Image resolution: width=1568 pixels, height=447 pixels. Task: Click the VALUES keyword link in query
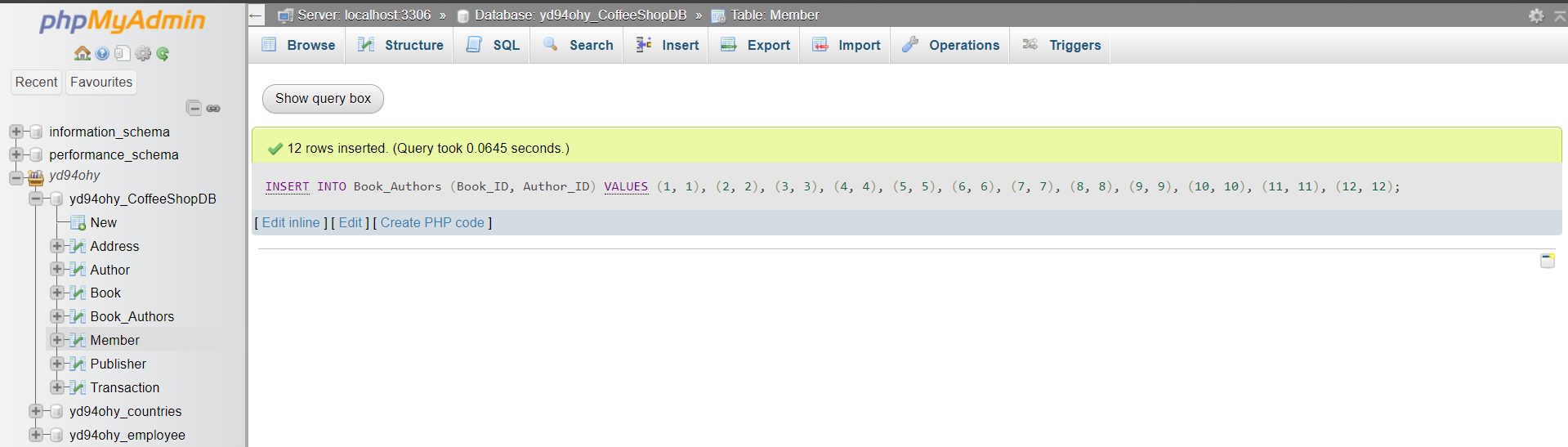pos(626,187)
